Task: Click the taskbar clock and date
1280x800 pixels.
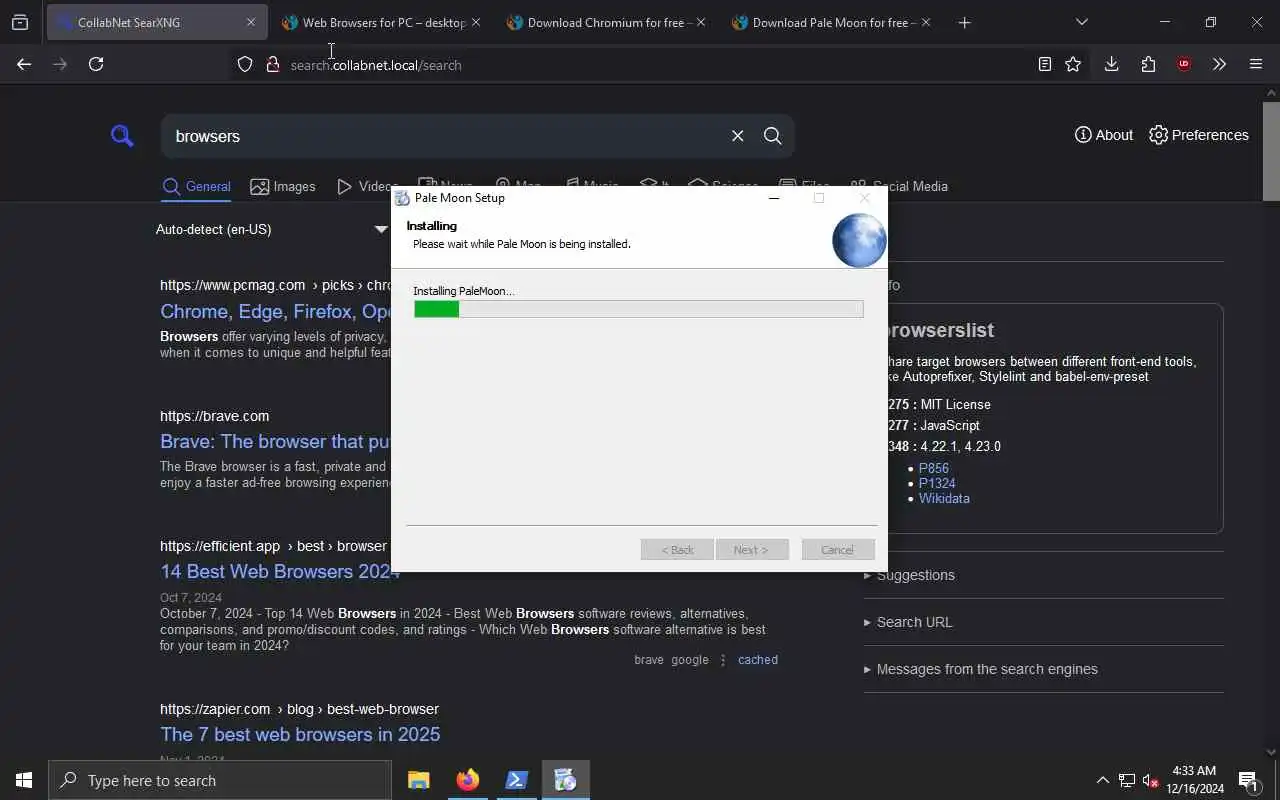Action: (x=1194, y=780)
